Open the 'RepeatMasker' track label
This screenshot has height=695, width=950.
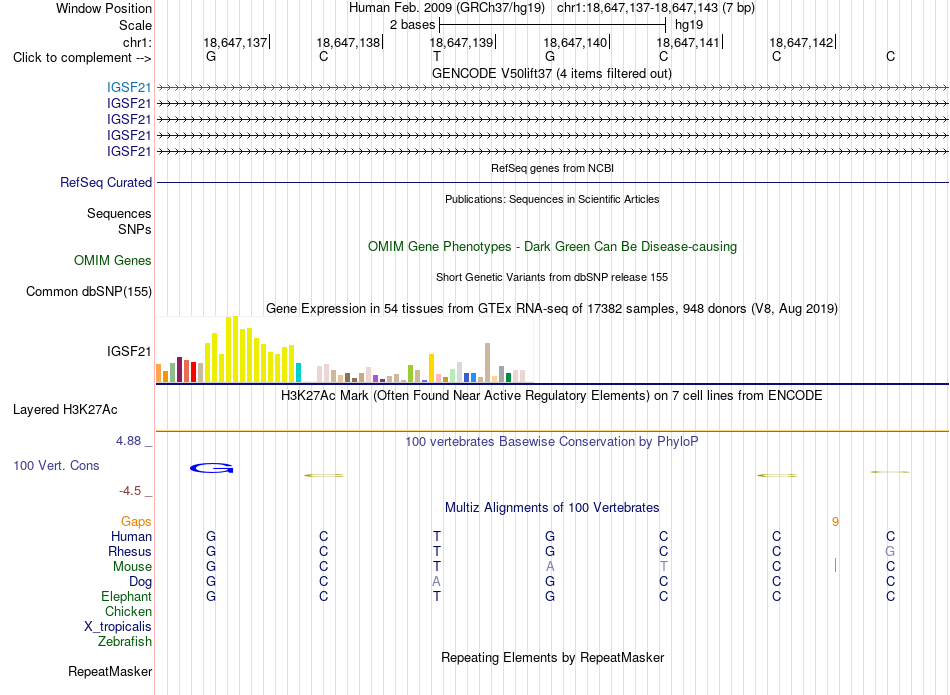tap(110, 671)
